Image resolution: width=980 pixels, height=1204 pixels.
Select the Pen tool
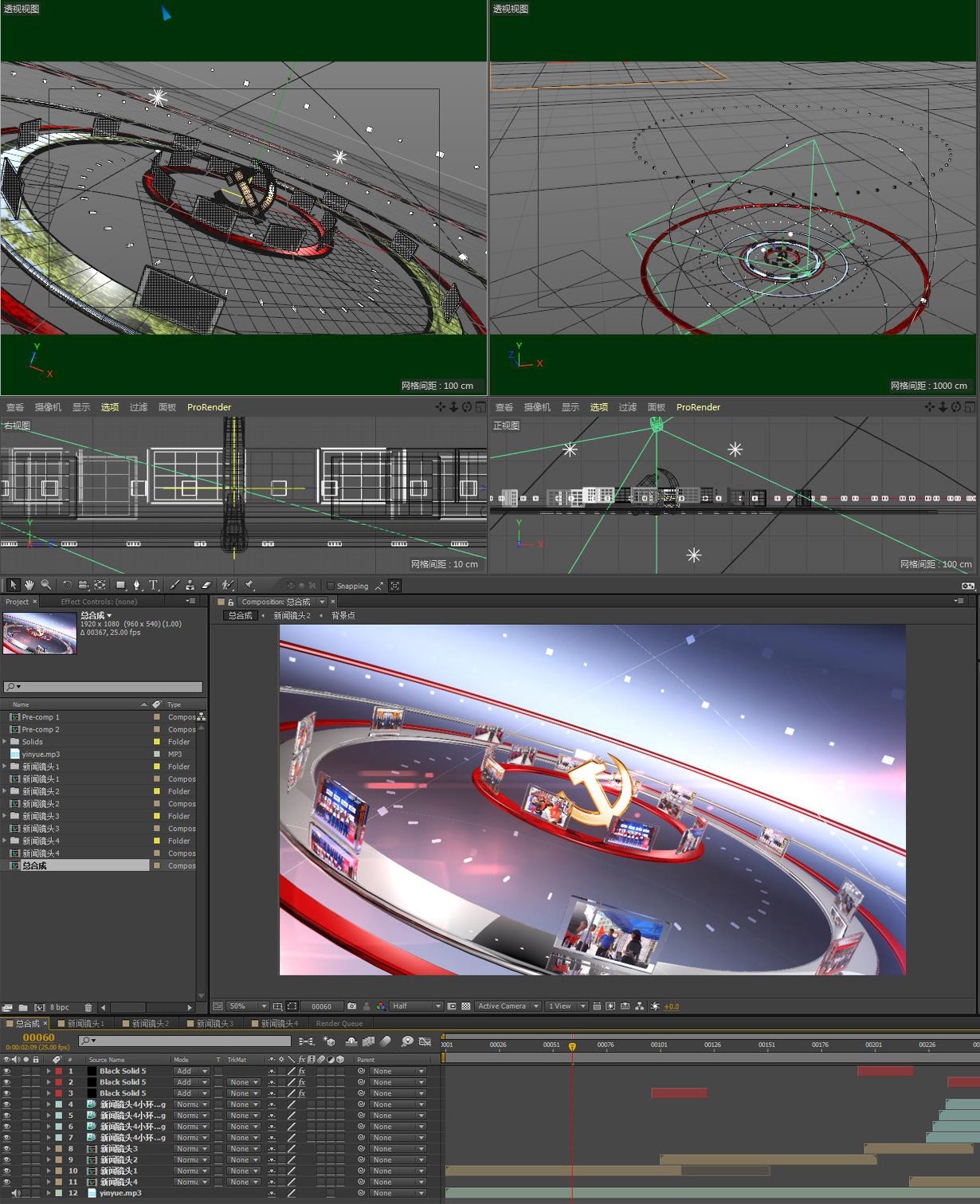pos(137,585)
